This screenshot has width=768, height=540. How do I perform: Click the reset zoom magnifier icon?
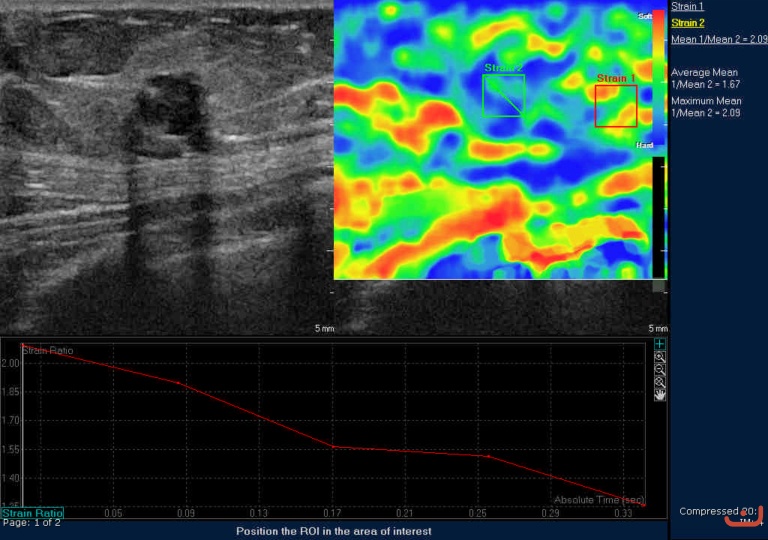[660, 381]
